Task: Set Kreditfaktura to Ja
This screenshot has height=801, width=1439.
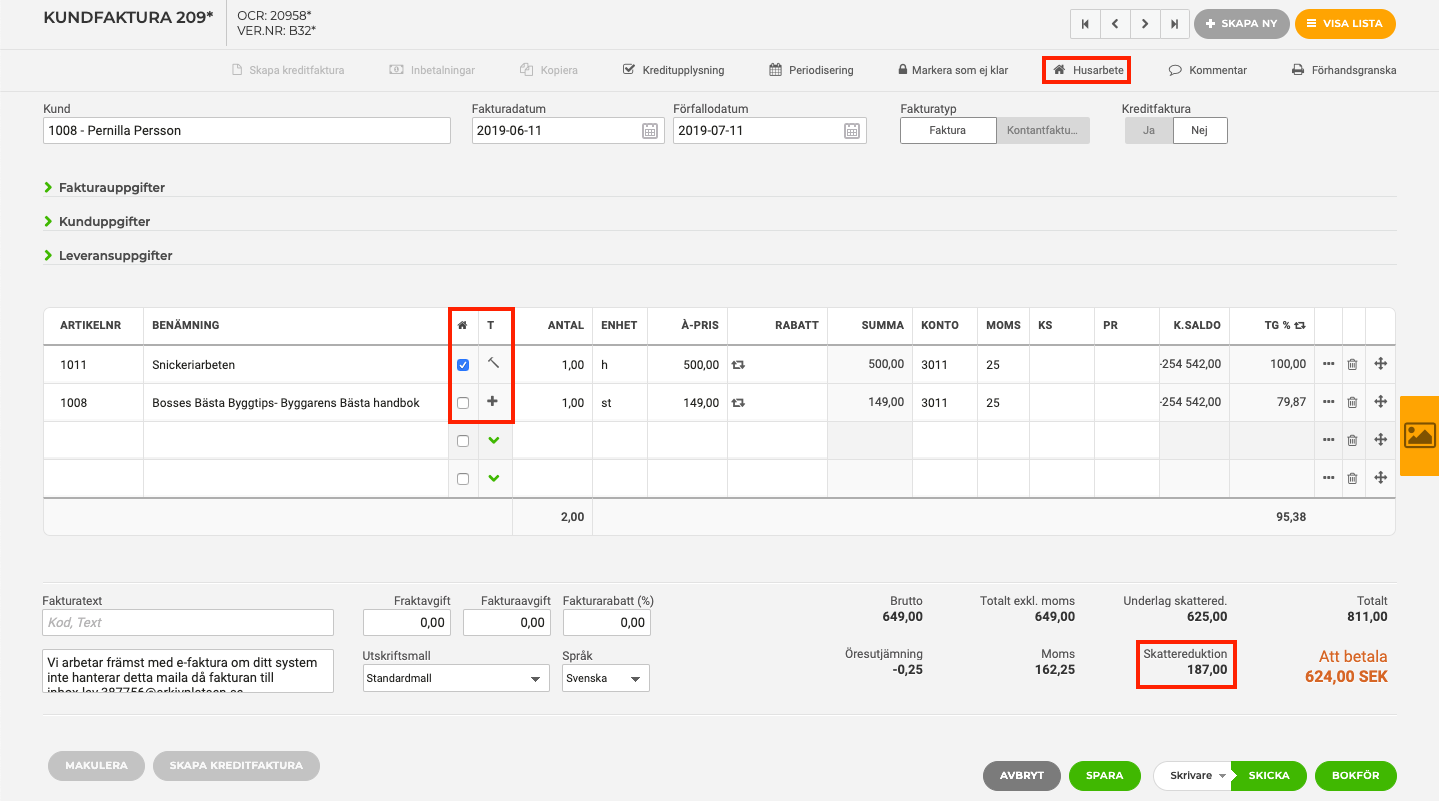Action: (x=1148, y=130)
